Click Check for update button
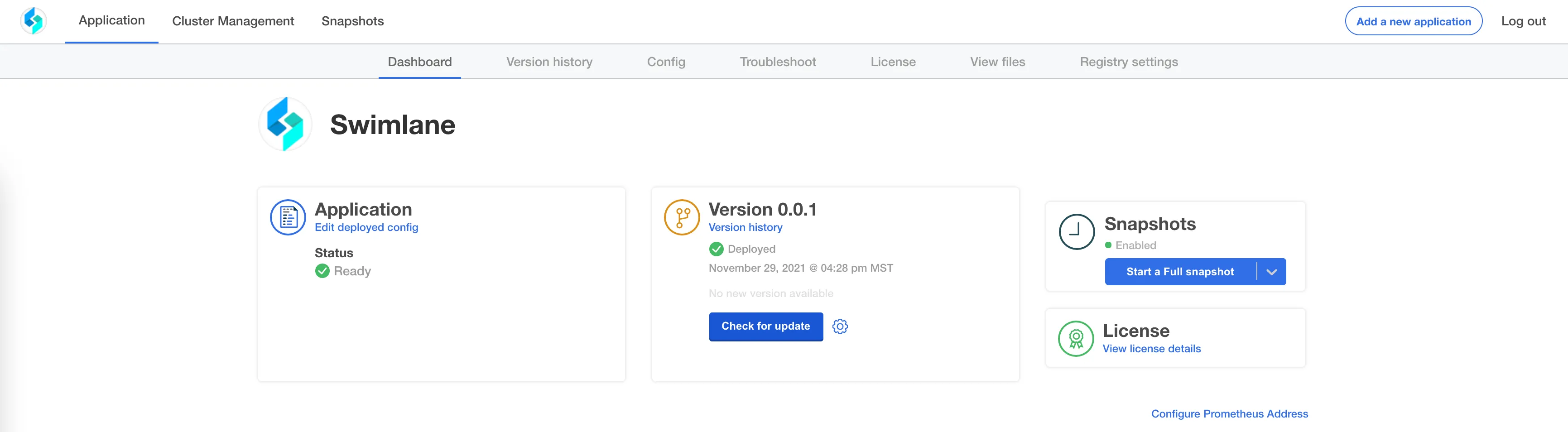Viewport: 1568px width, 432px height. [766, 327]
